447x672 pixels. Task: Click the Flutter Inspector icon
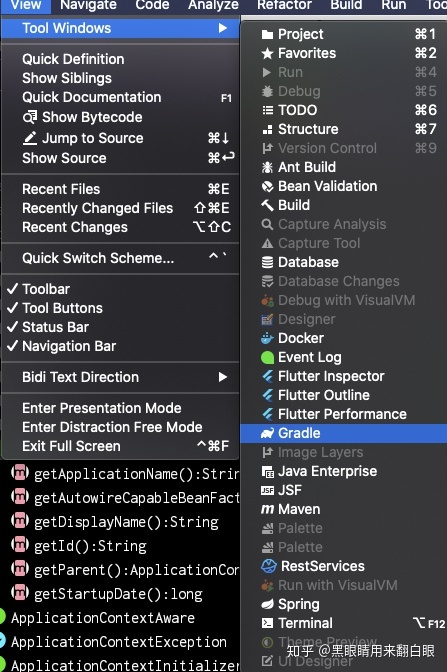click(267, 376)
